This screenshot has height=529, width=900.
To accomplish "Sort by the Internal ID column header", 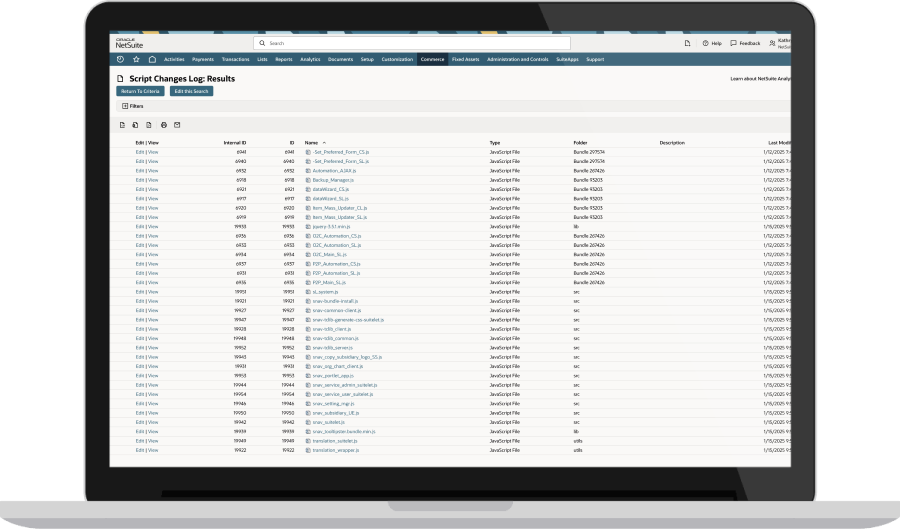I will [x=235, y=143].
